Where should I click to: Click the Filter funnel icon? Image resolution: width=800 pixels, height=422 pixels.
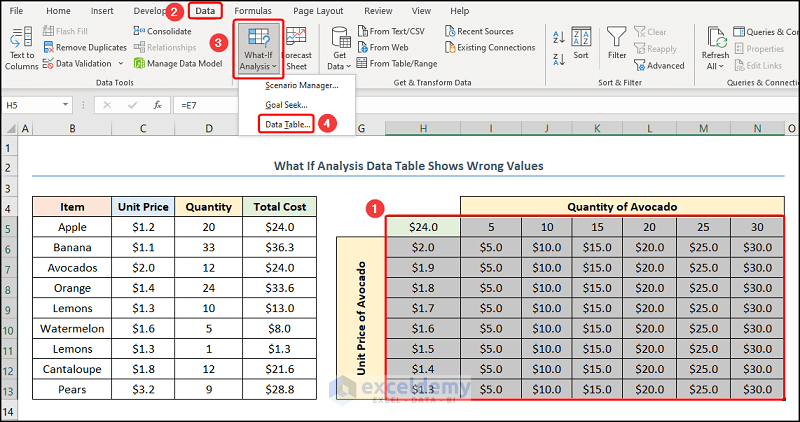(617, 38)
